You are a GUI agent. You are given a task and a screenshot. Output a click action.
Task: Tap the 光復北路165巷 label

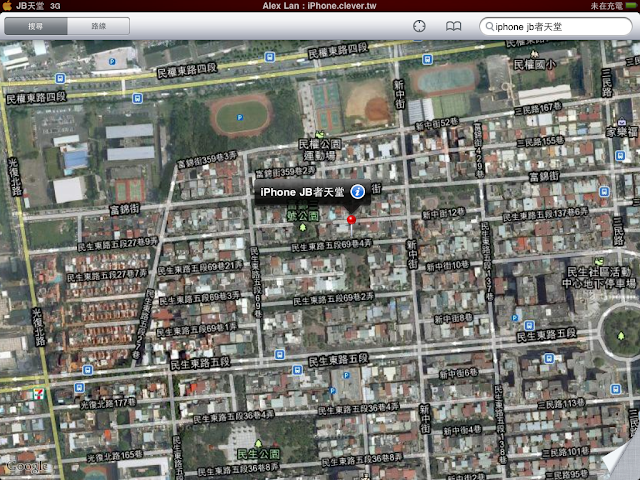point(114,456)
